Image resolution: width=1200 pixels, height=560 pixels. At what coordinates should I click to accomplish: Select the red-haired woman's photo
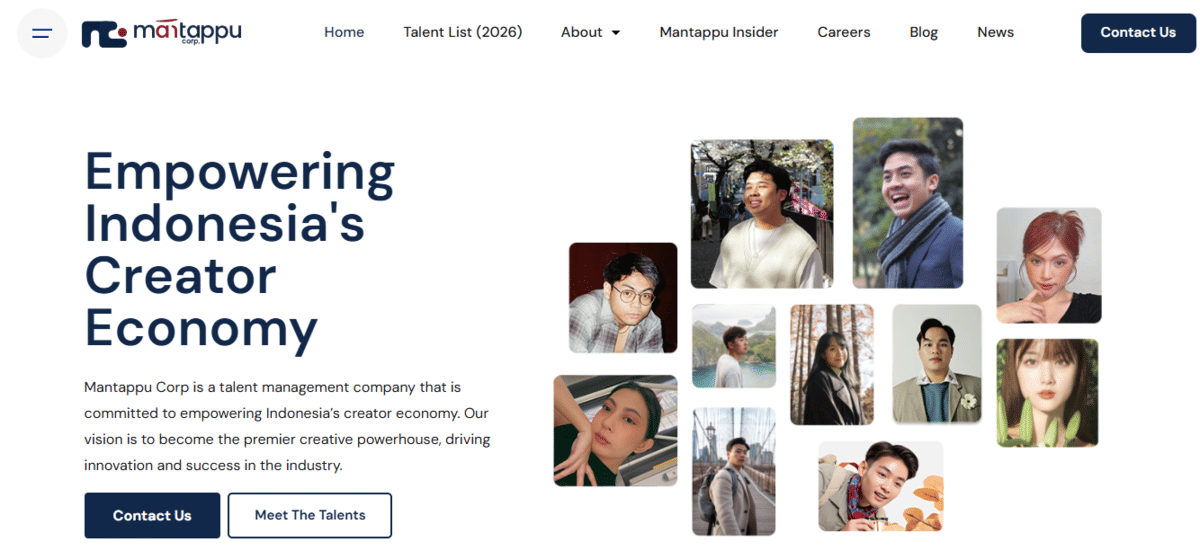[1049, 266]
